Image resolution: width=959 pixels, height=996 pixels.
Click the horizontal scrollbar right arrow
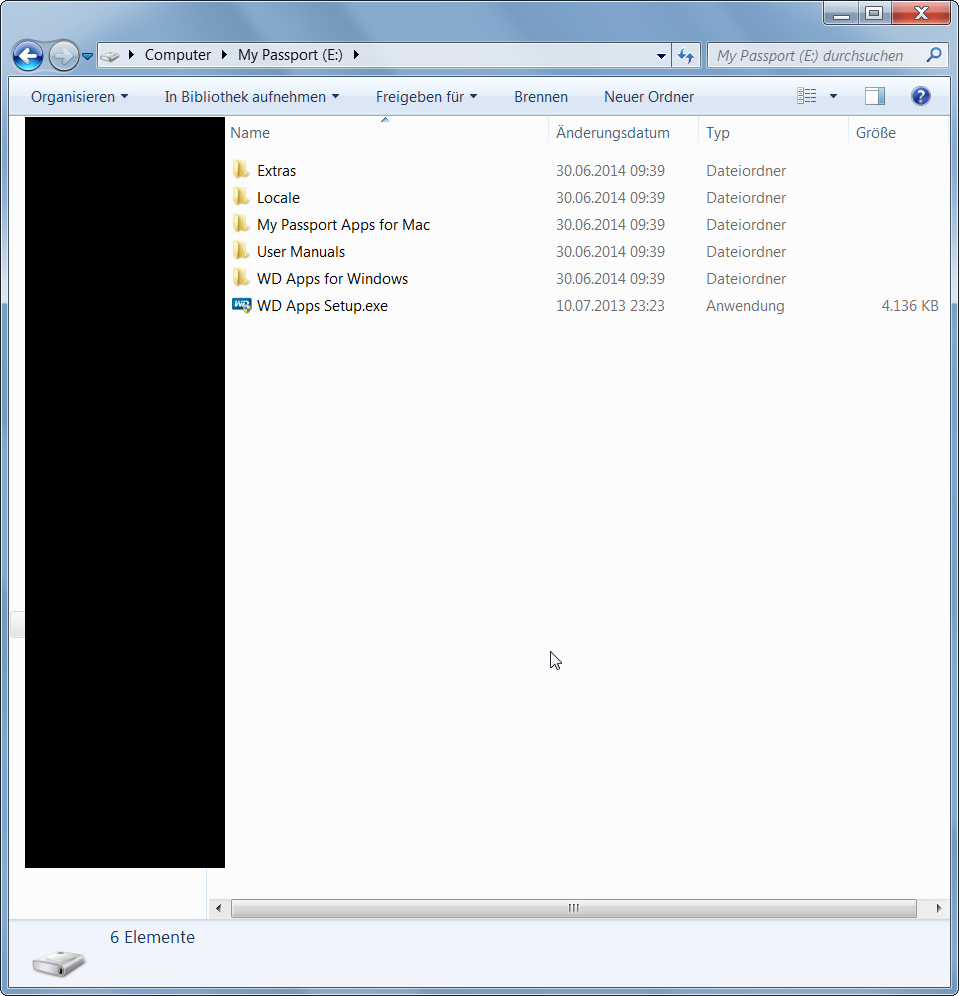pos(938,908)
